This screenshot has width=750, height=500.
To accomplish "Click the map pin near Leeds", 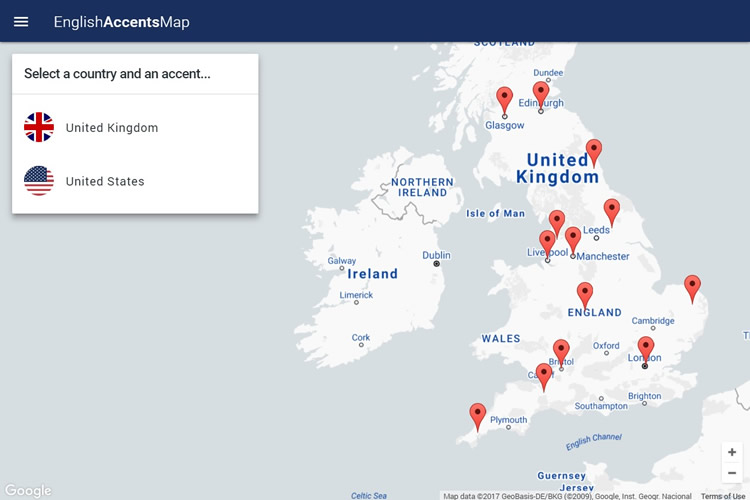I will (x=612, y=211).
